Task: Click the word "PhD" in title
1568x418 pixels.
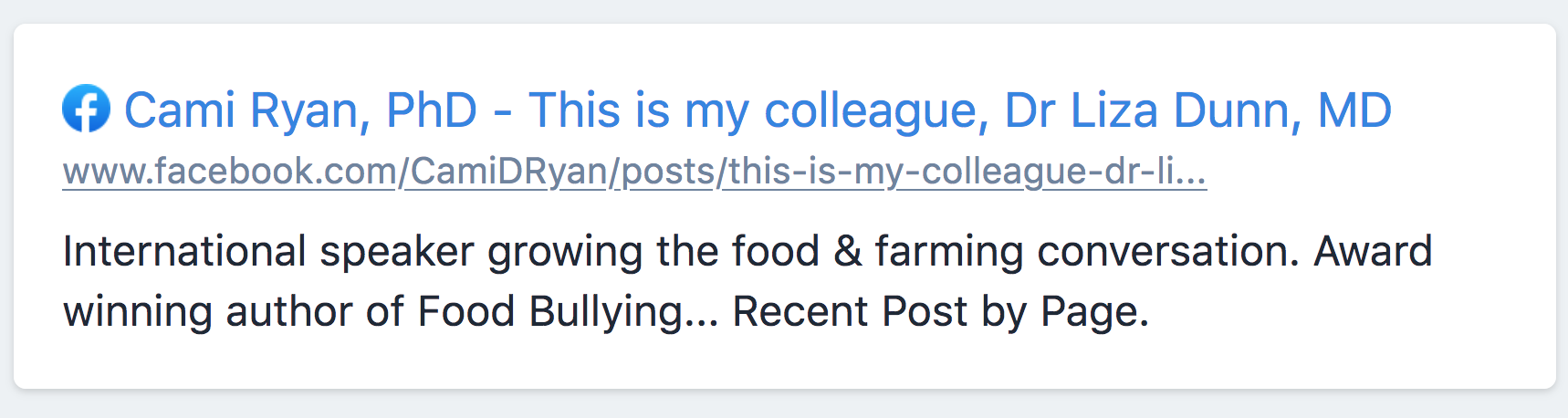Action: click(x=432, y=110)
